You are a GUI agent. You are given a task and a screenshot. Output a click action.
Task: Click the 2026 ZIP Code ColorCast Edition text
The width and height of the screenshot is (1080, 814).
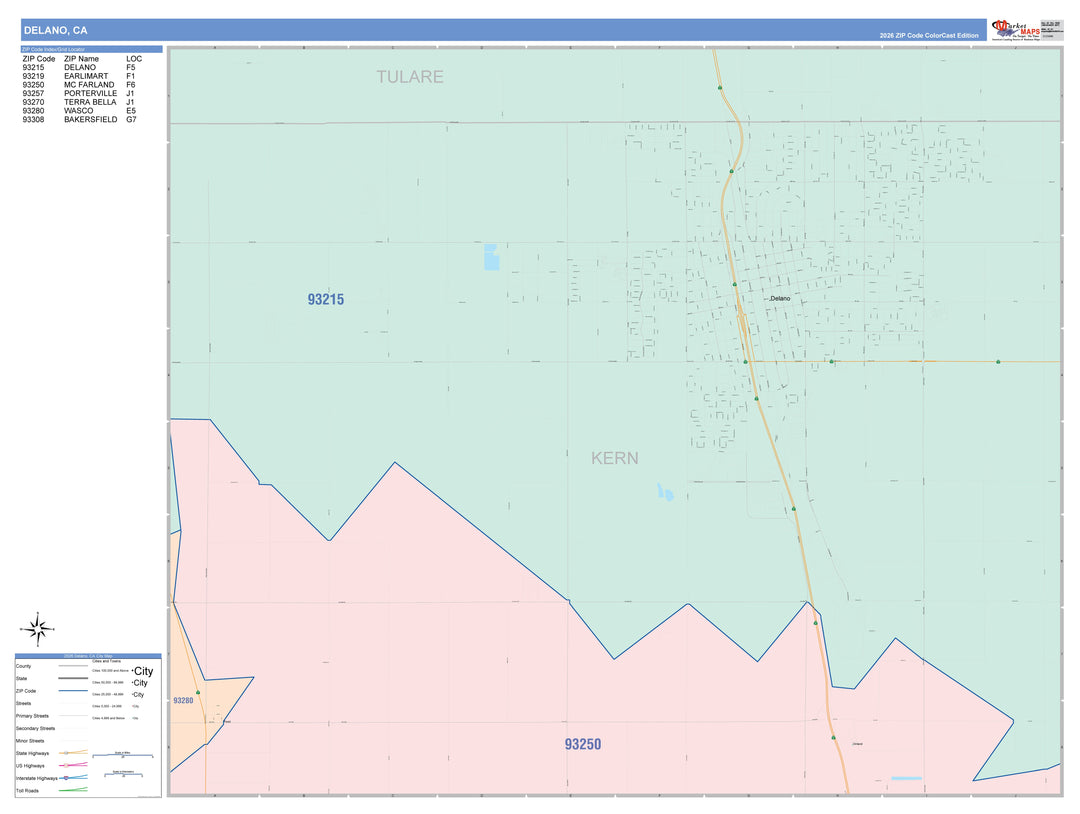pyautogui.click(x=928, y=35)
